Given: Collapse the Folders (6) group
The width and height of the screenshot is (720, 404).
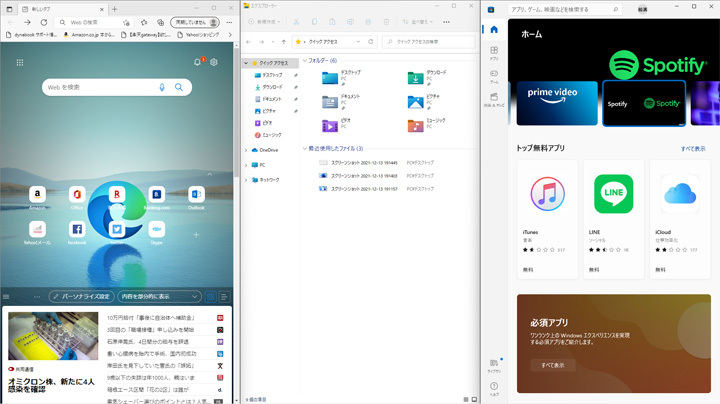Looking at the screenshot, I should (305, 61).
